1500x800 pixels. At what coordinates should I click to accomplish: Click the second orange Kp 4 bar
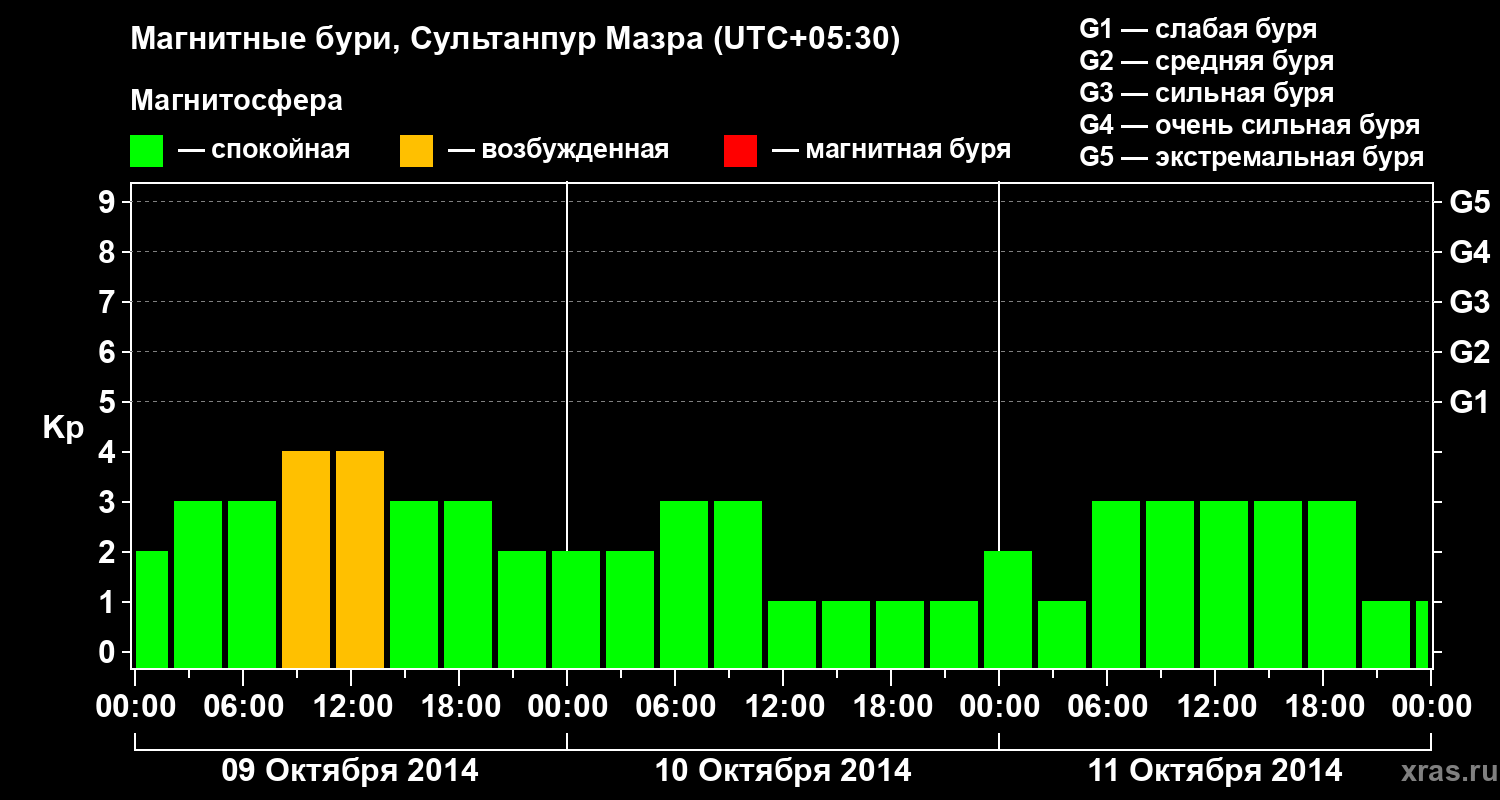[360, 559]
